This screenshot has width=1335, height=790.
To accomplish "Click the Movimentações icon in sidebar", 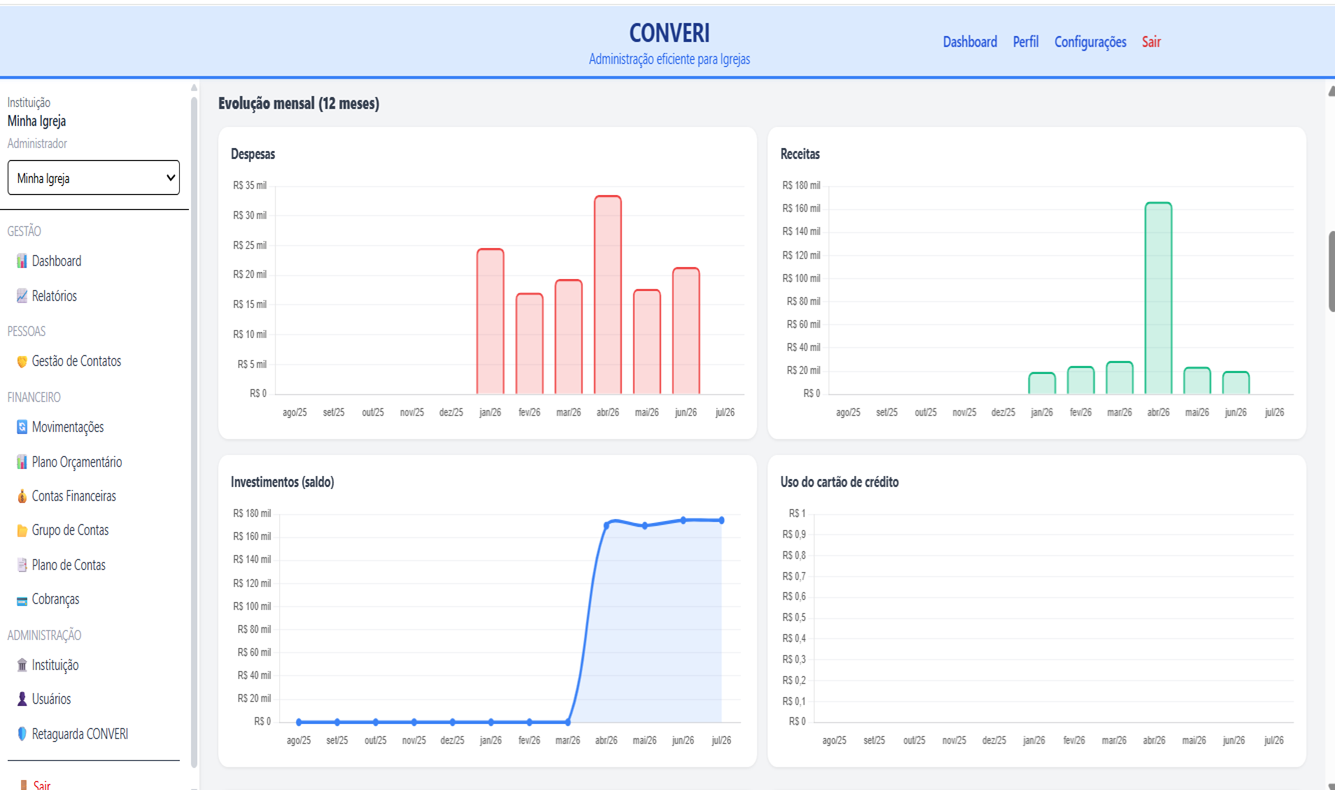I will tap(22, 427).
